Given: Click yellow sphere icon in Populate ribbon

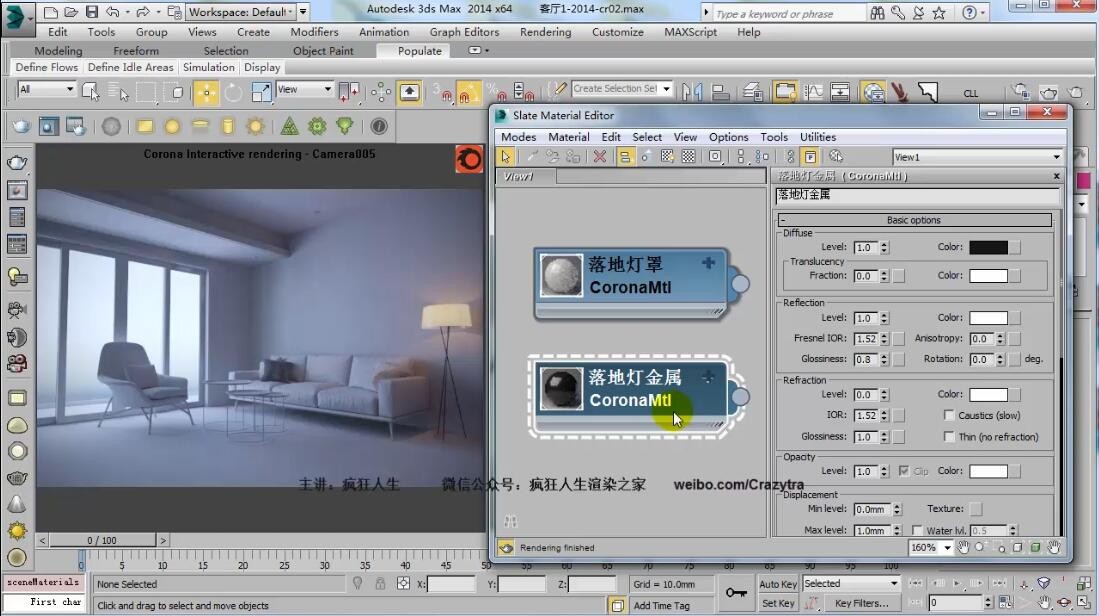Looking at the screenshot, I should pyautogui.click(x=172, y=126).
